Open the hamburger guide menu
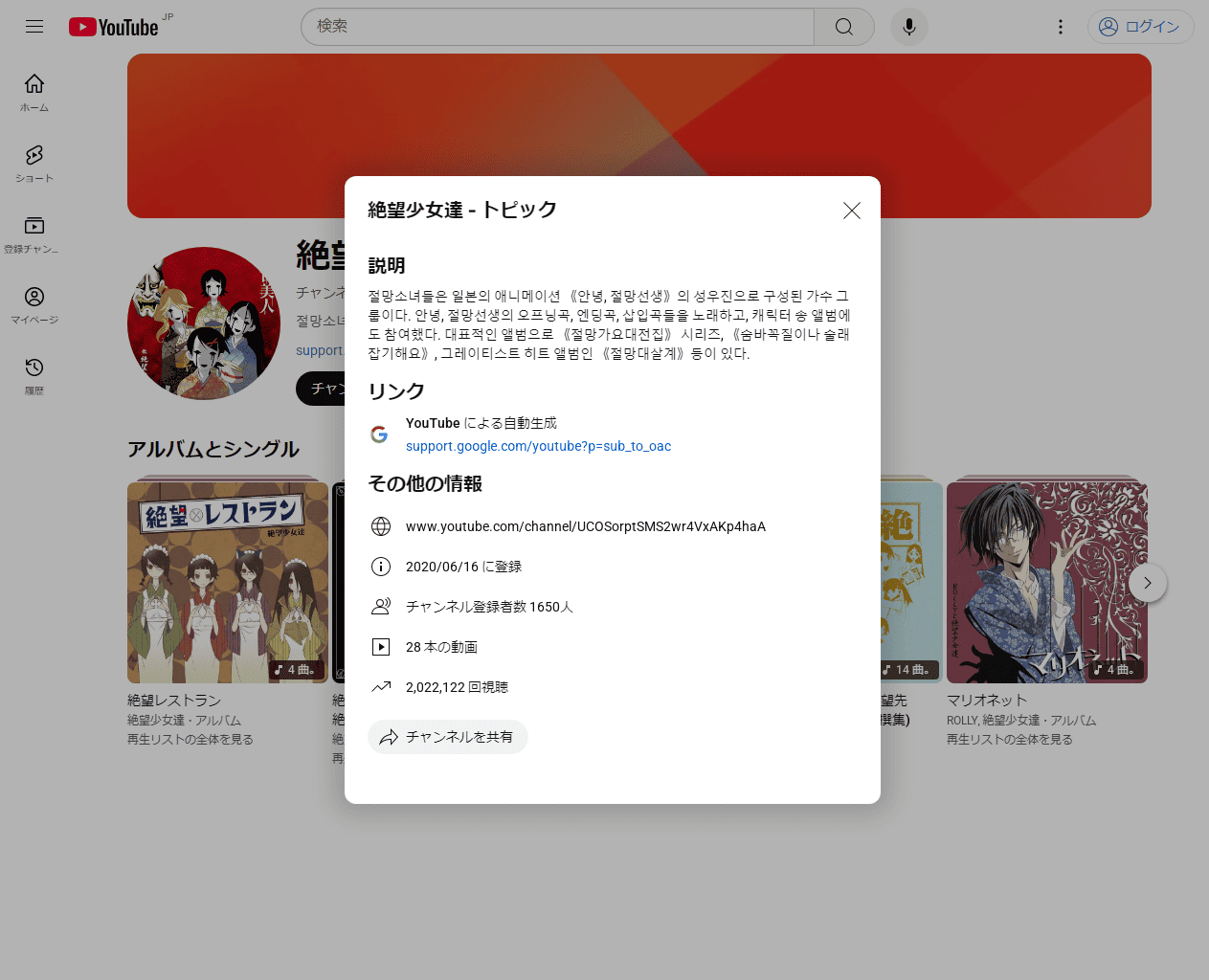 (x=34, y=27)
